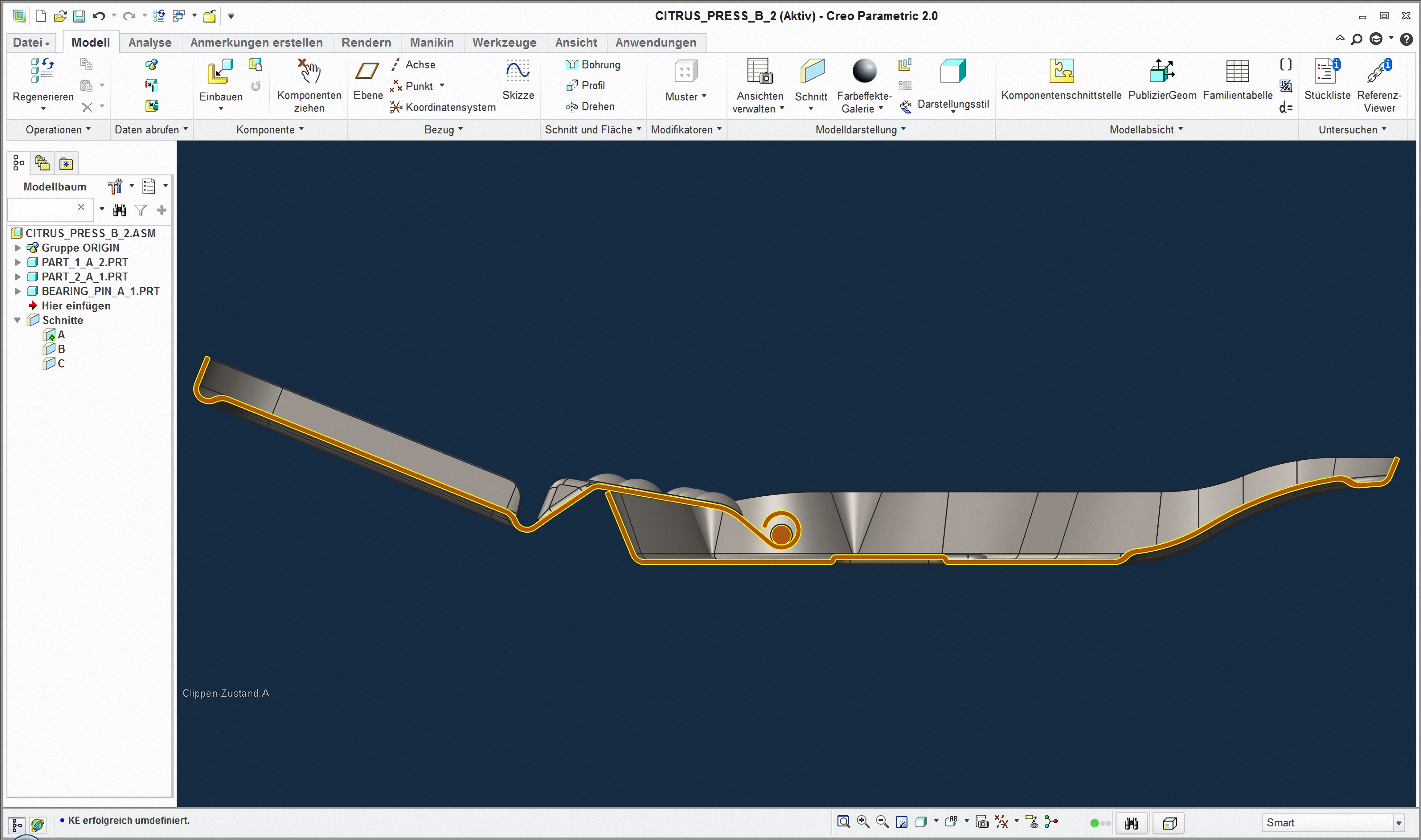Screen dimensions: 1421x840
Task: Toggle 3D box selection icon in status bar
Action: click(x=1169, y=823)
